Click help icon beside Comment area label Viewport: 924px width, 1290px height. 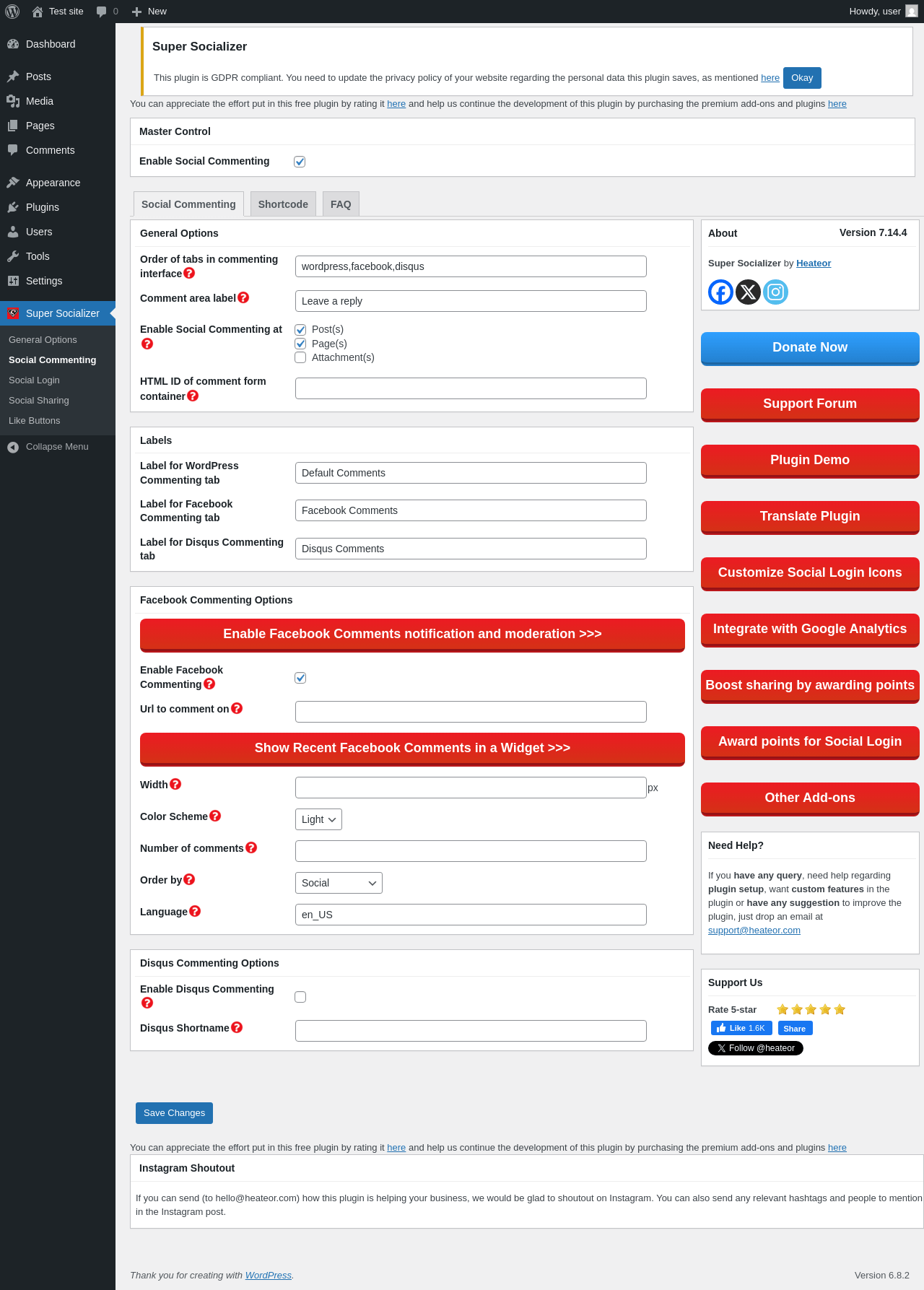(x=243, y=297)
